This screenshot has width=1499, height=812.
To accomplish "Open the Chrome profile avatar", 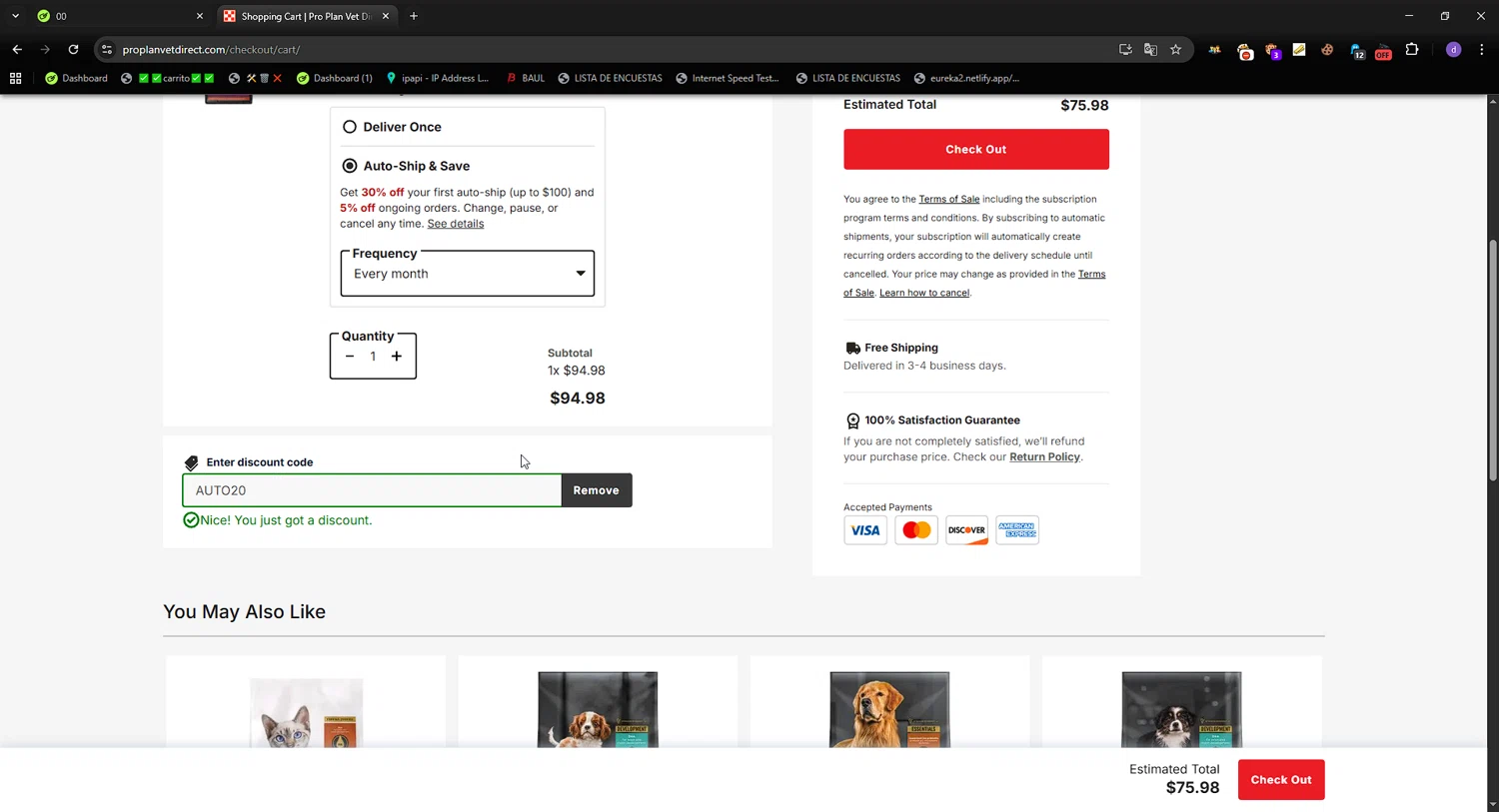I will click(x=1453, y=49).
